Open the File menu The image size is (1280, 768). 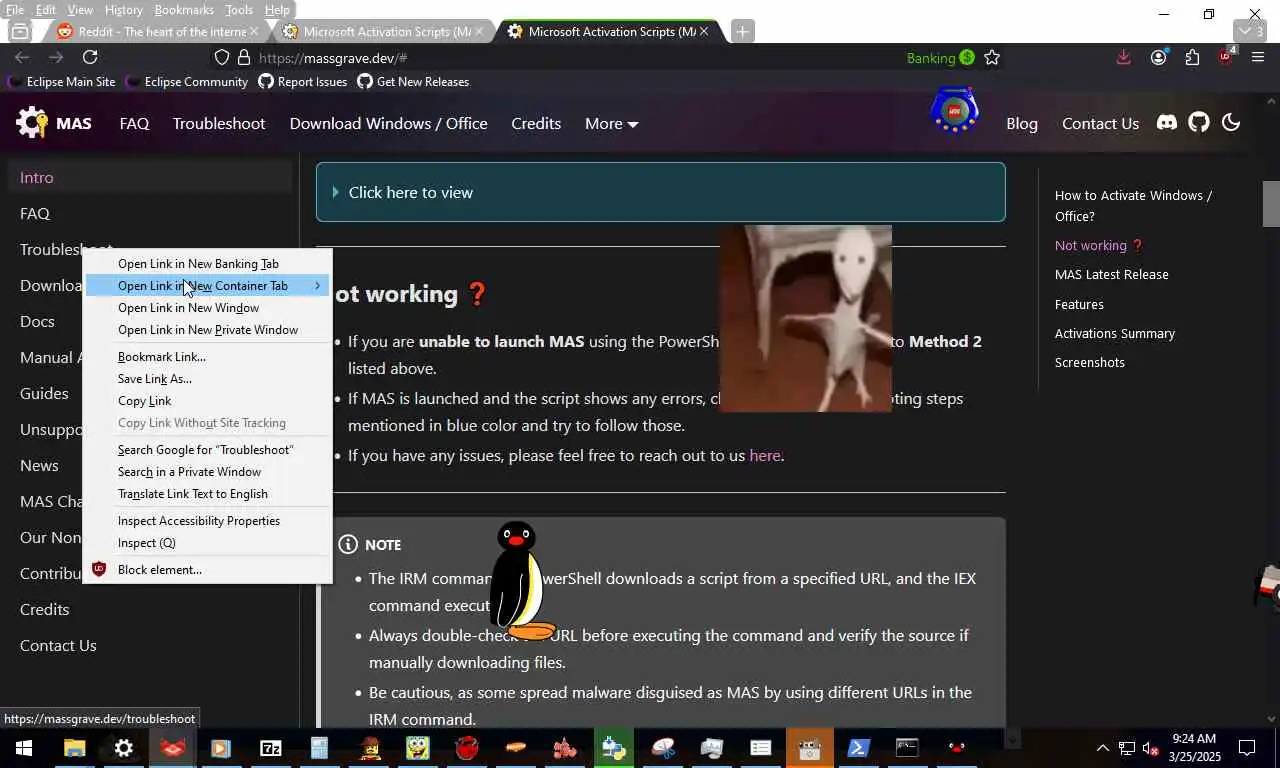pos(15,10)
